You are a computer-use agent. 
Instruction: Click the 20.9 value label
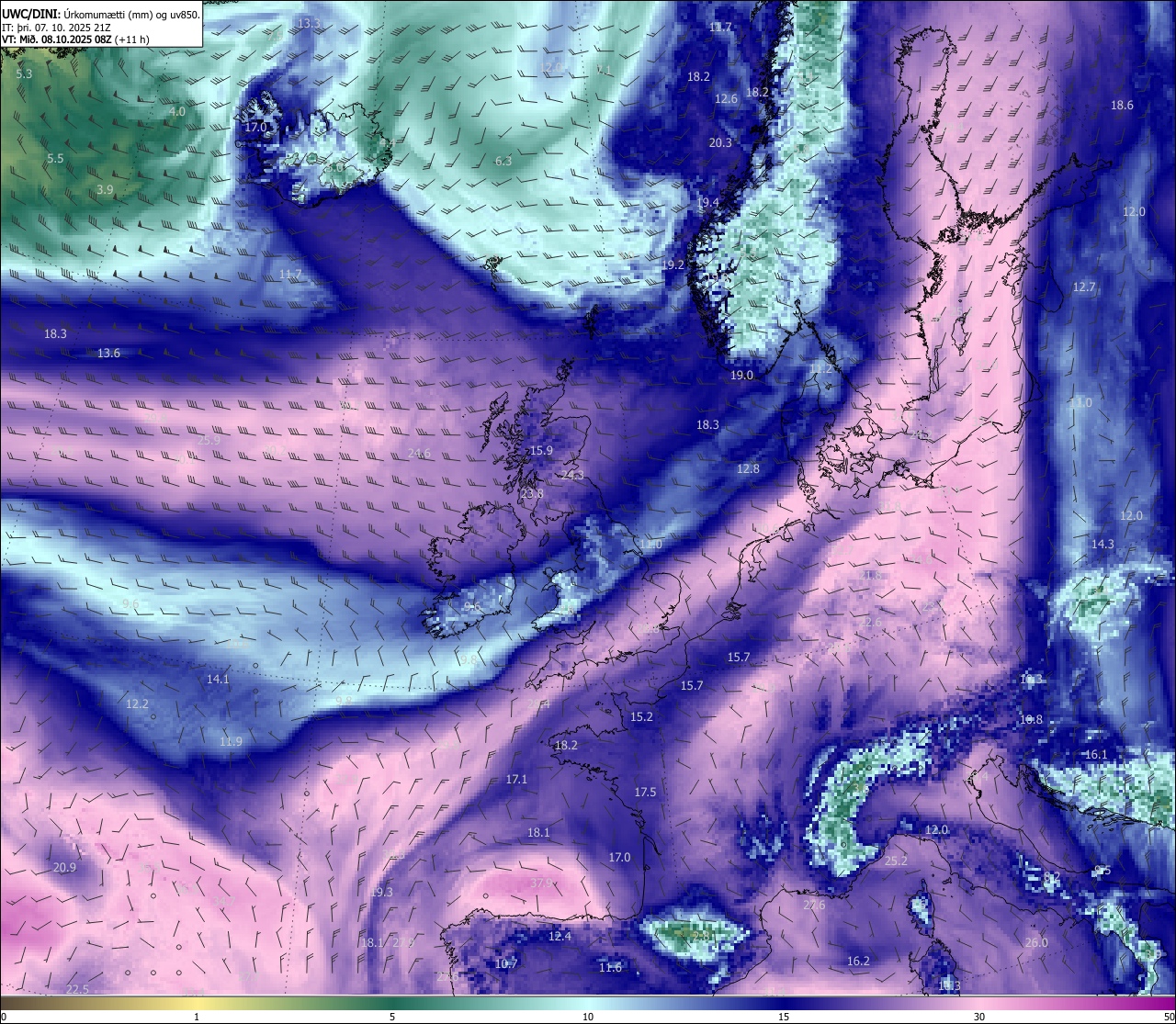64,867
